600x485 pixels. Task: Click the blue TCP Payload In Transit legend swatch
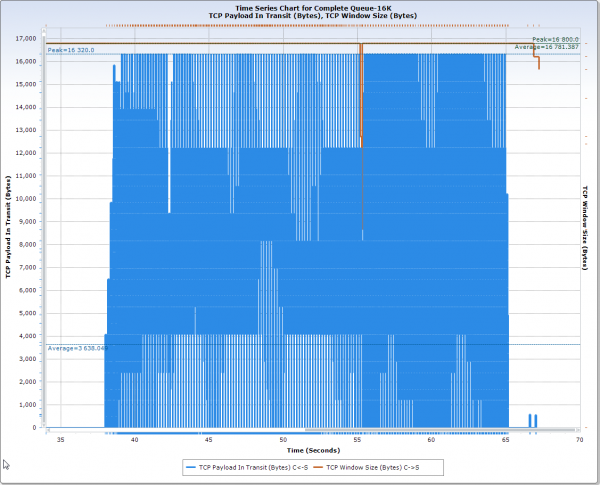tap(191, 467)
